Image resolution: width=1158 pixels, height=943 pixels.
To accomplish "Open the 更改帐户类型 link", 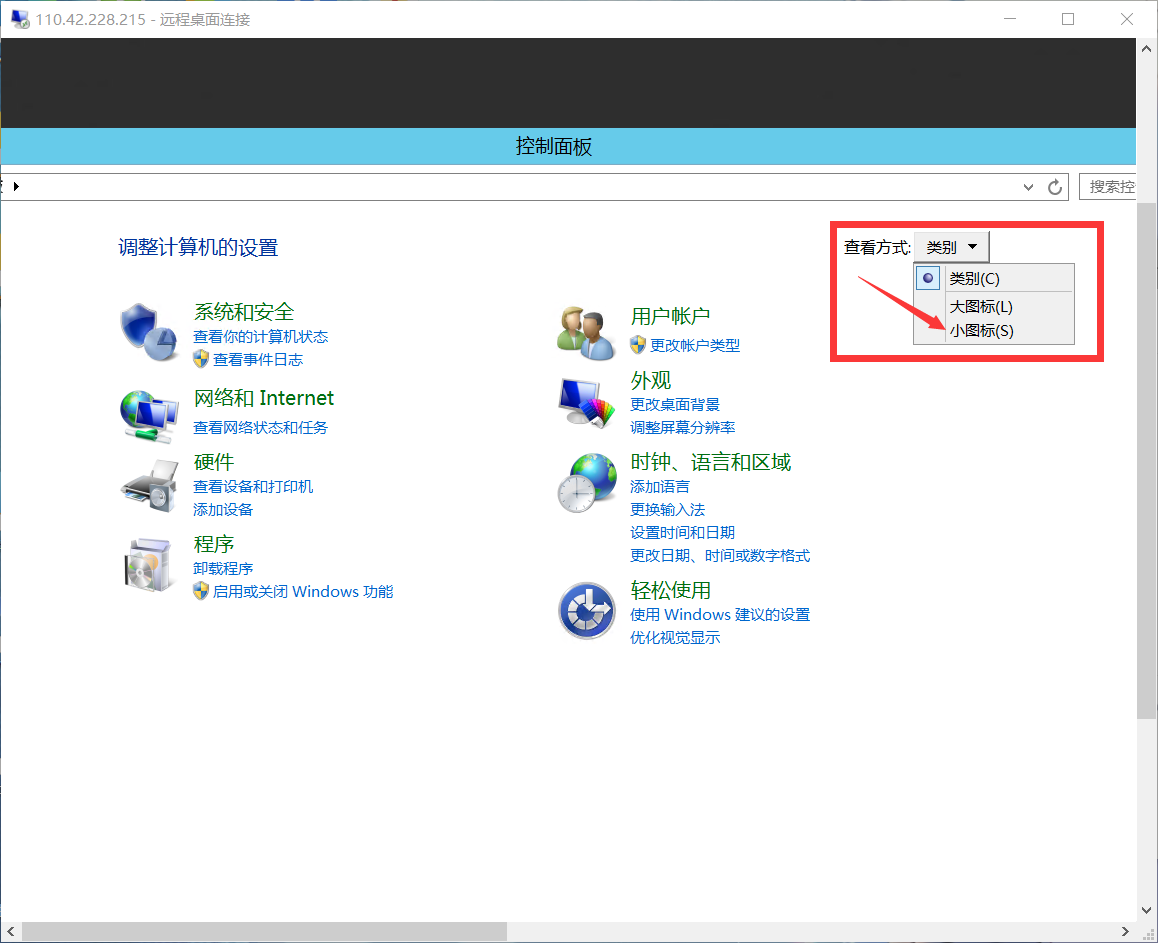I will 694,345.
